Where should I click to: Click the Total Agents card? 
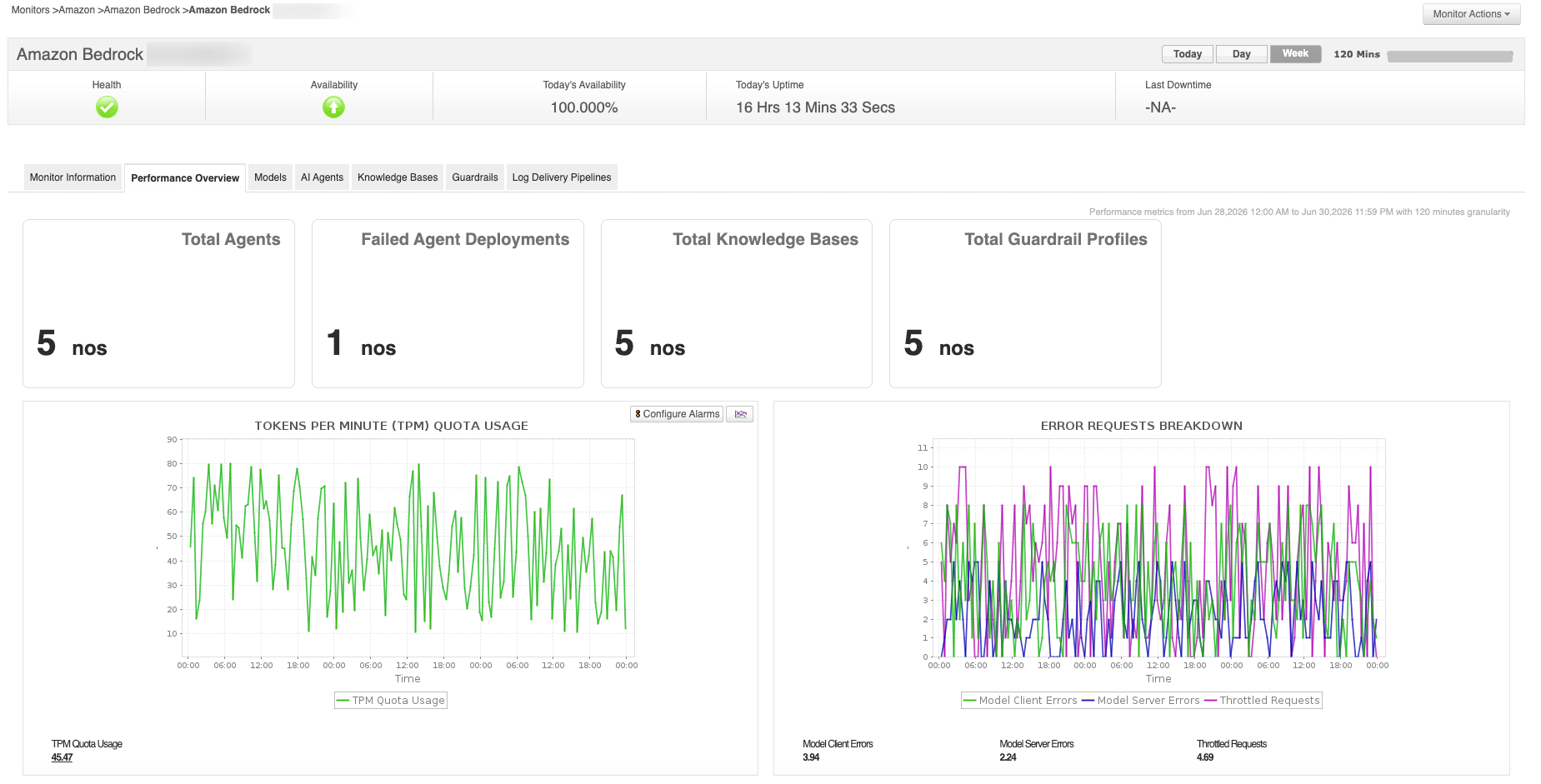click(158, 303)
